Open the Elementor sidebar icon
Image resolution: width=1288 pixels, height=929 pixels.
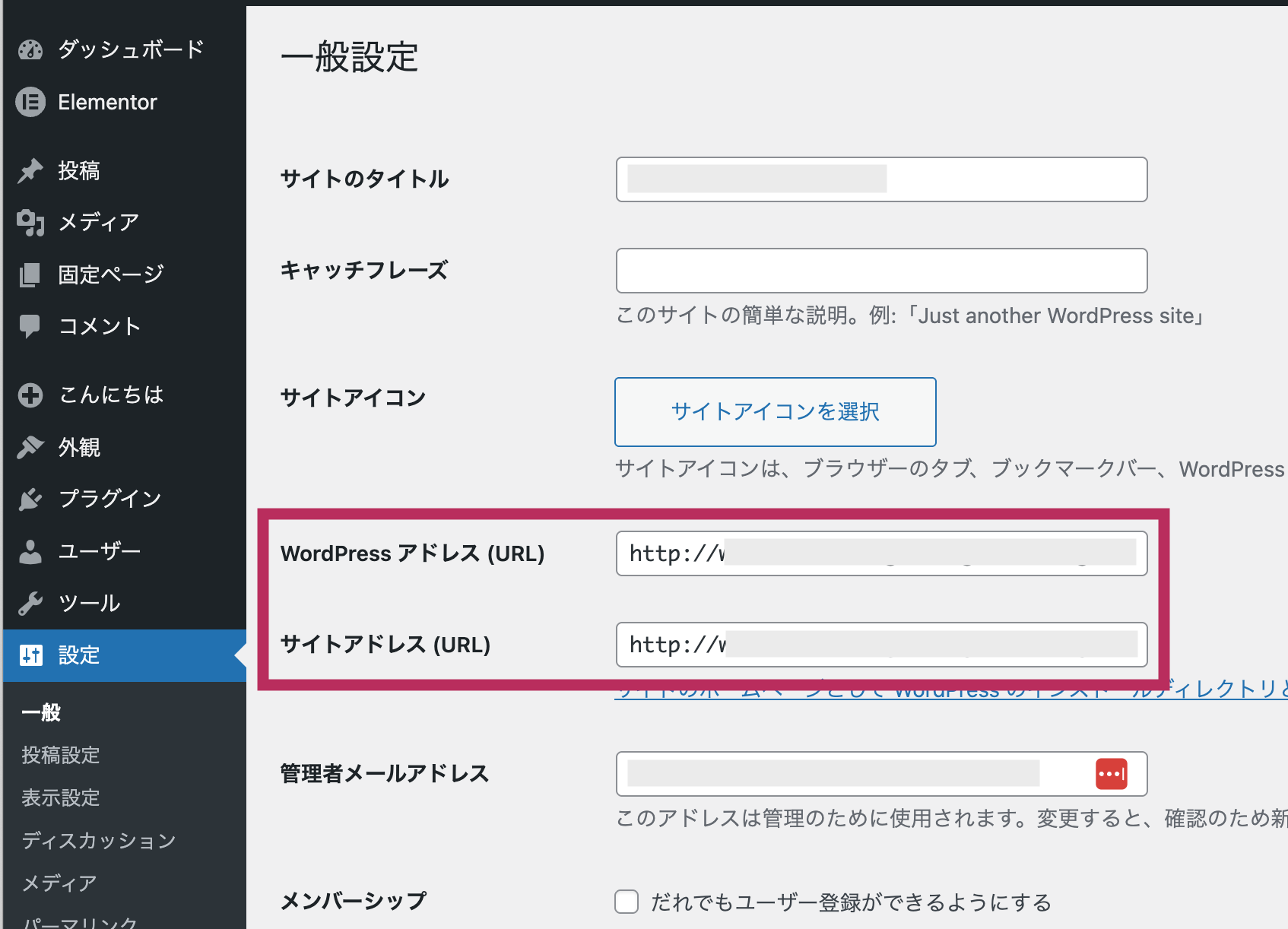click(30, 101)
